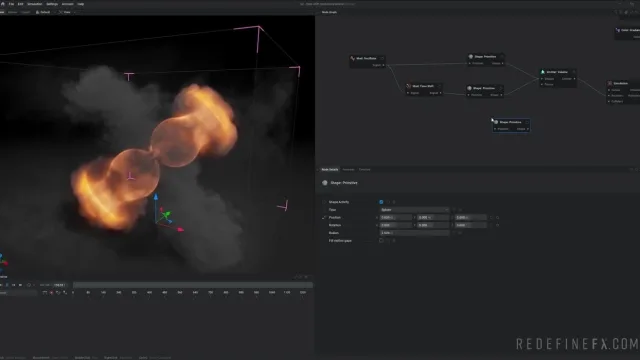Expand the View dropdown in viewport toolbar
This screenshot has height=360, width=640.
coord(65,12)
